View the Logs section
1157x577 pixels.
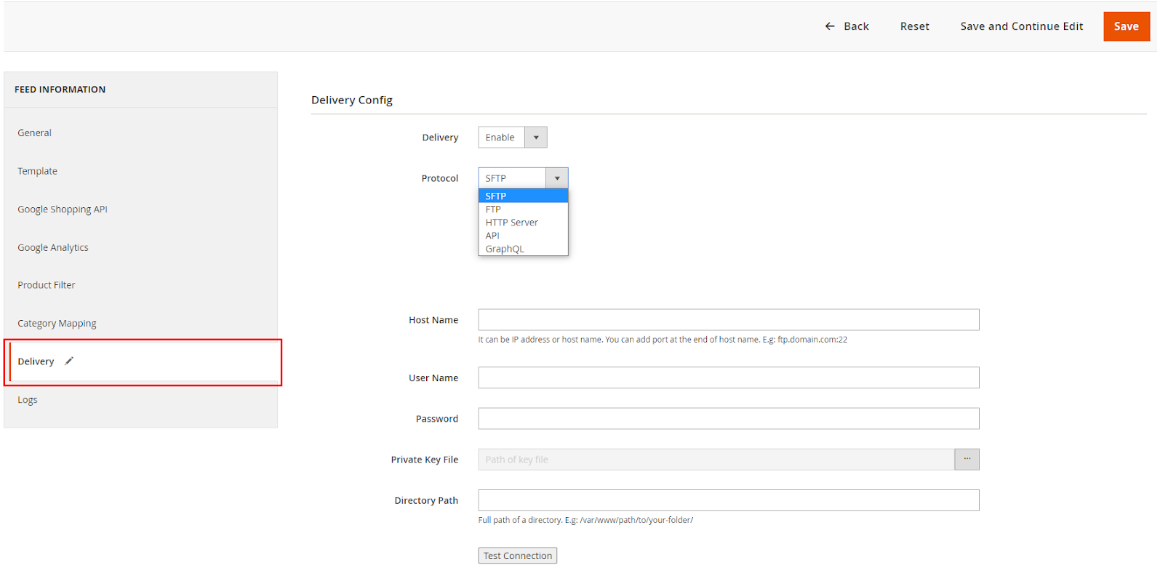coord(28,400)
